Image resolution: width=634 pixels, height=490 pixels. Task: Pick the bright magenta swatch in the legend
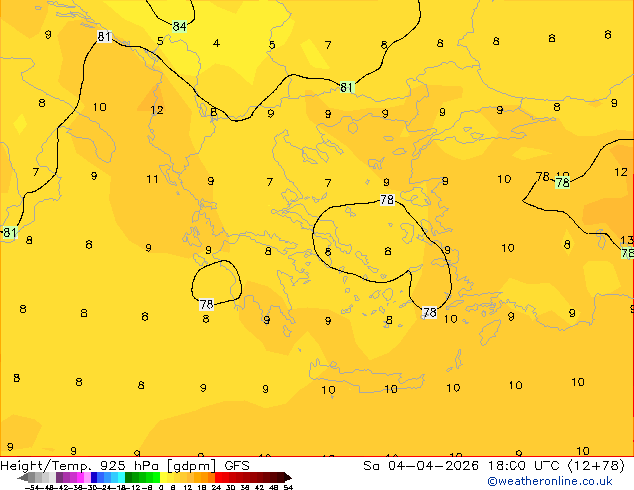tap(80, 477)
